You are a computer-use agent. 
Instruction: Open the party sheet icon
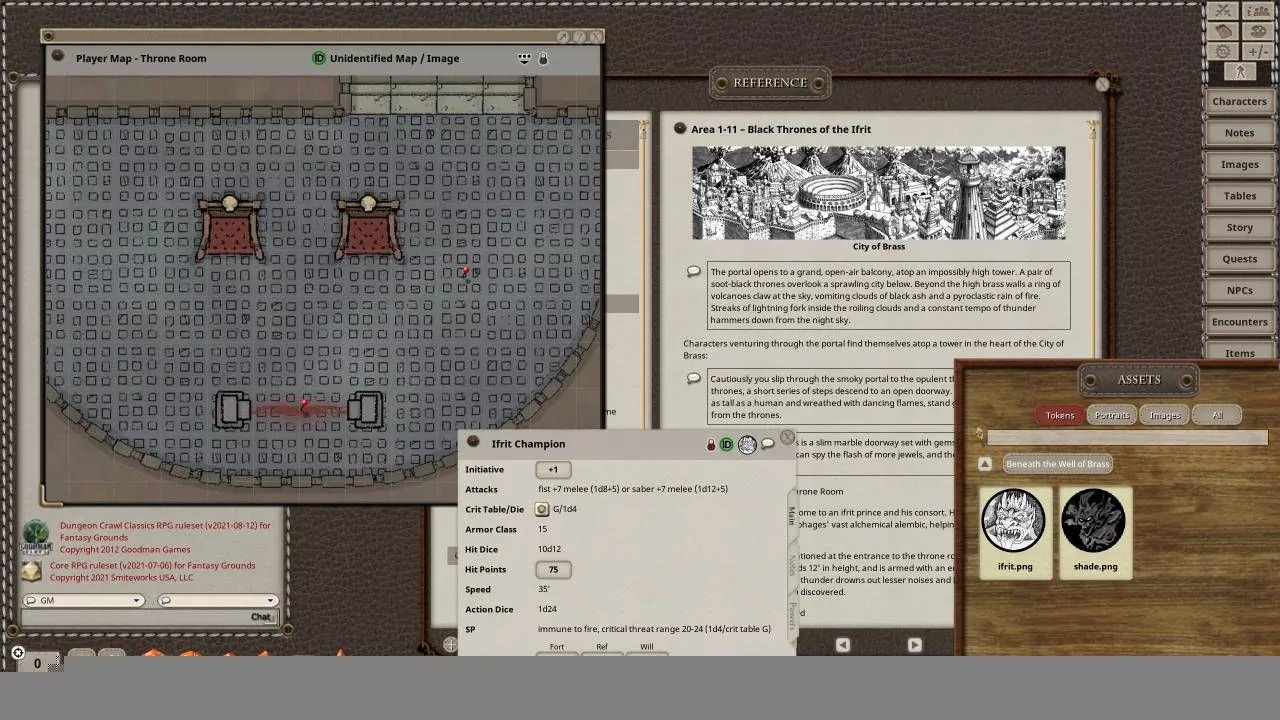point(1257,11)
